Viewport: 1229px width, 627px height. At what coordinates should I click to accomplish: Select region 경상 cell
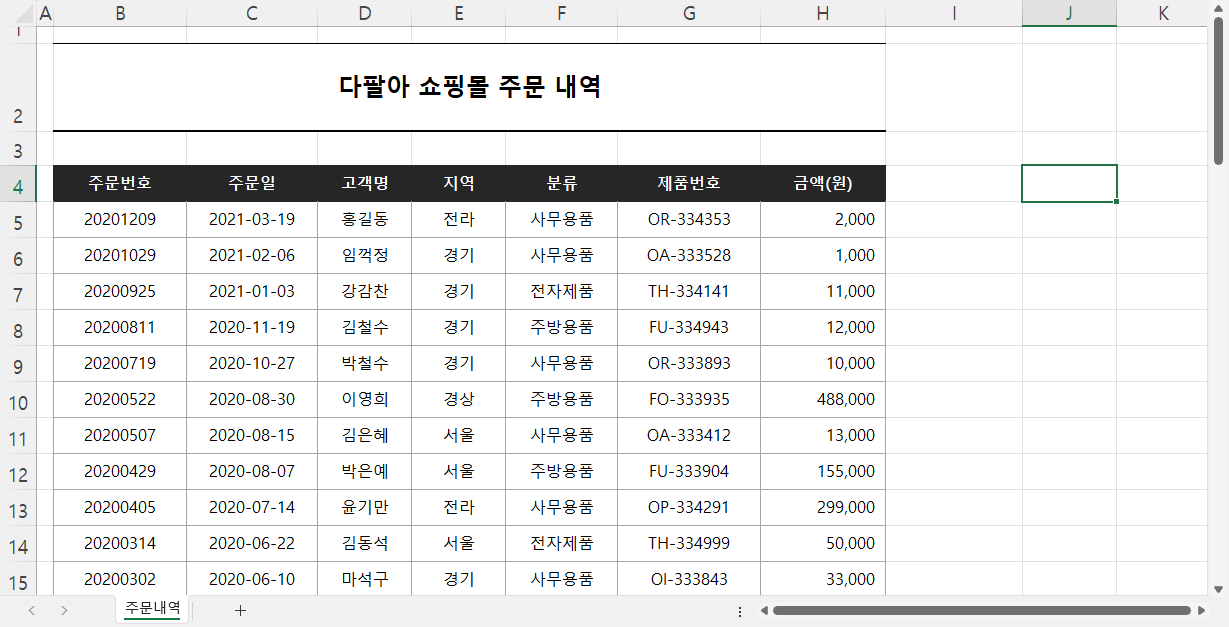[x=459, y=400]
